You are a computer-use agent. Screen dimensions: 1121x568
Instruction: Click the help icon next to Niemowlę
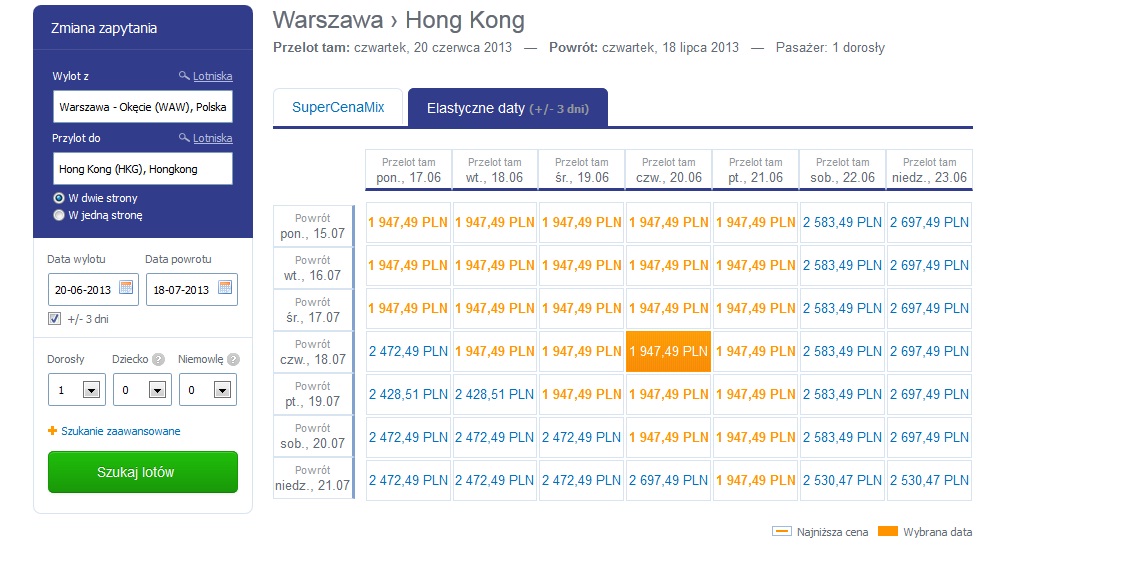coord(233,359)
